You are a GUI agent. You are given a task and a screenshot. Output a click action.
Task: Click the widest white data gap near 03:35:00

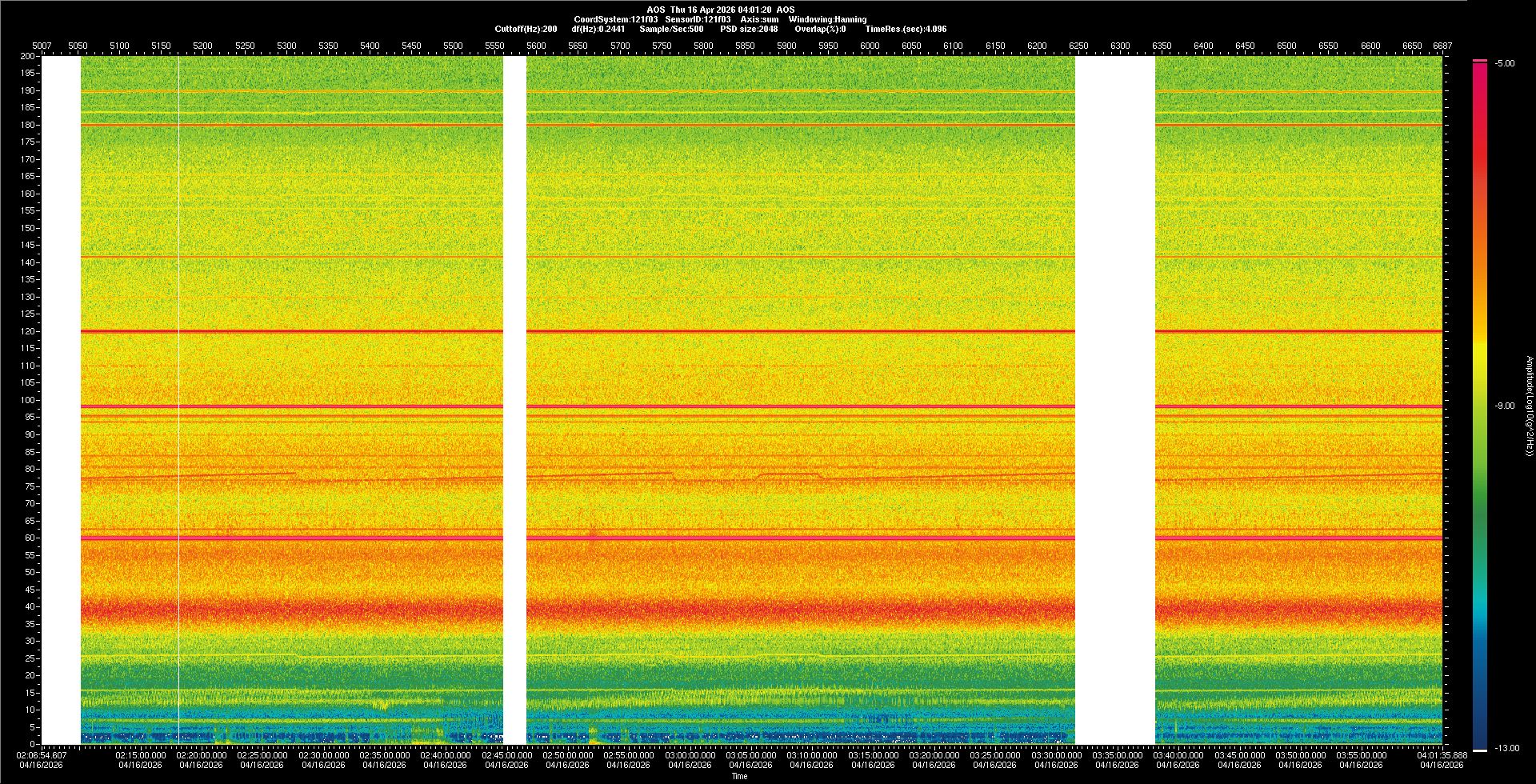click(1114, 400)
